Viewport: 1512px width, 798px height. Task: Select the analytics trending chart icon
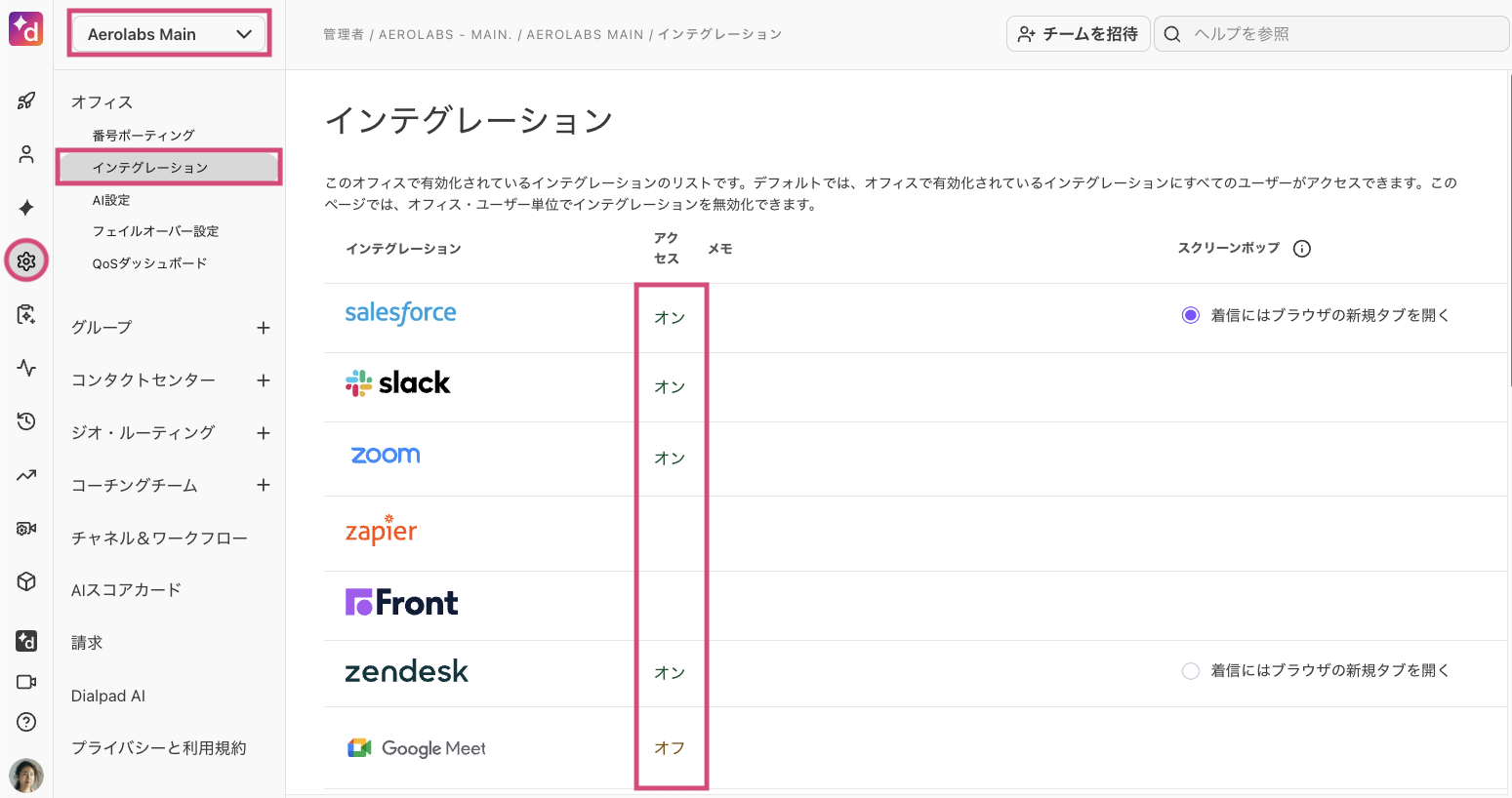tap(25, 474)
